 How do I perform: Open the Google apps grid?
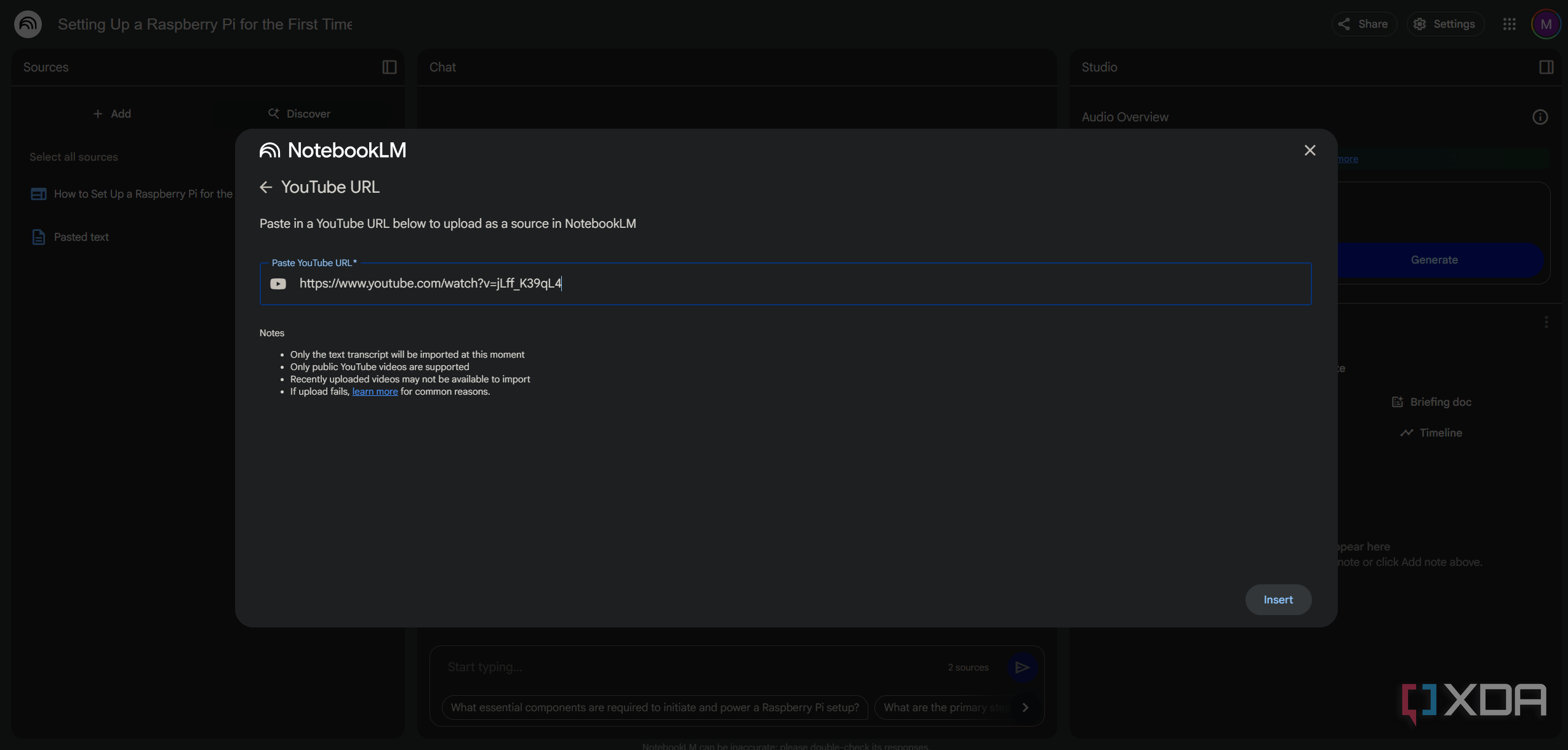[1510, 24]
